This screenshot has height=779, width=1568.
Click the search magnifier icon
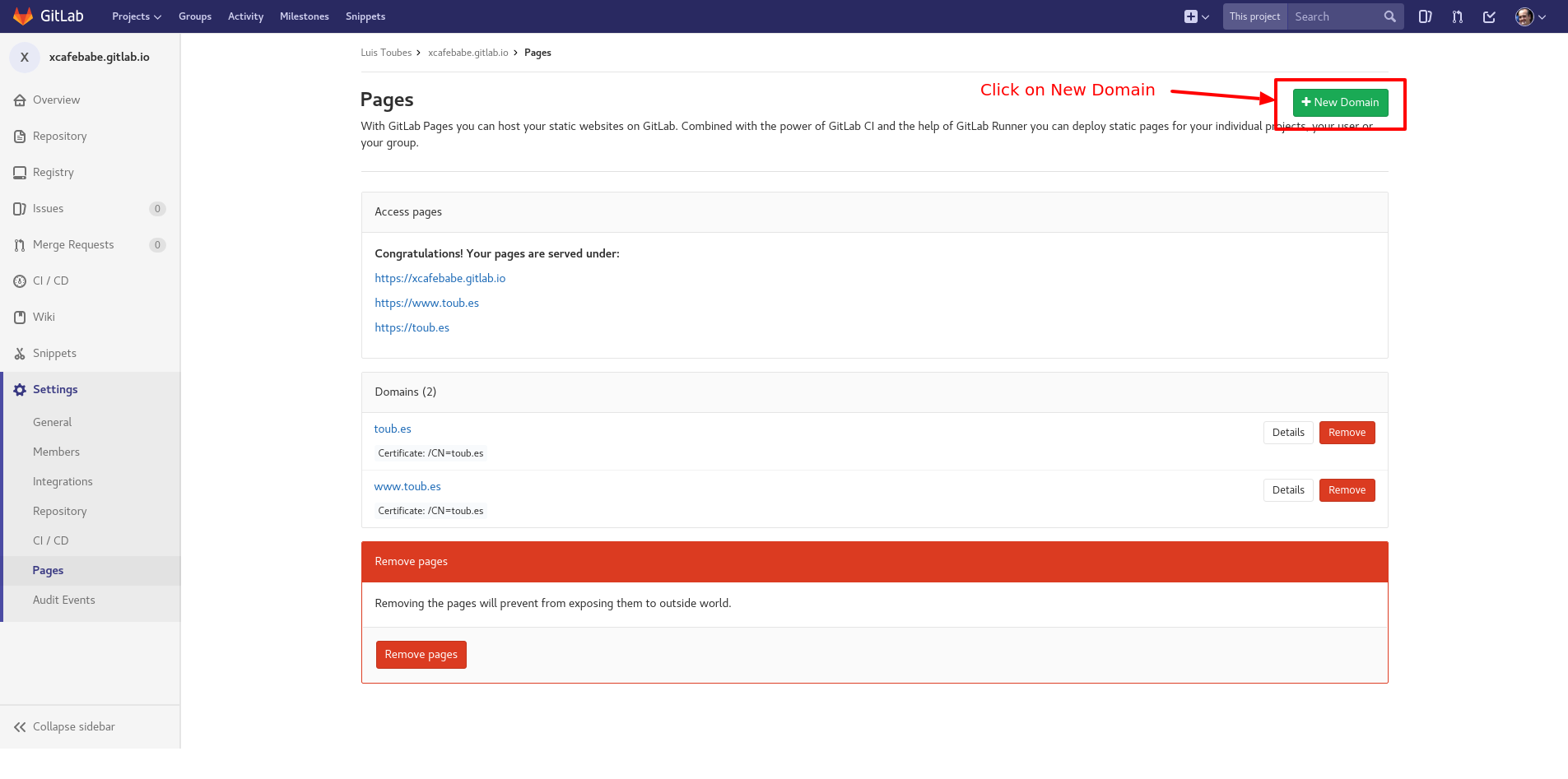pyautogui.click(x=1389, y=16)
